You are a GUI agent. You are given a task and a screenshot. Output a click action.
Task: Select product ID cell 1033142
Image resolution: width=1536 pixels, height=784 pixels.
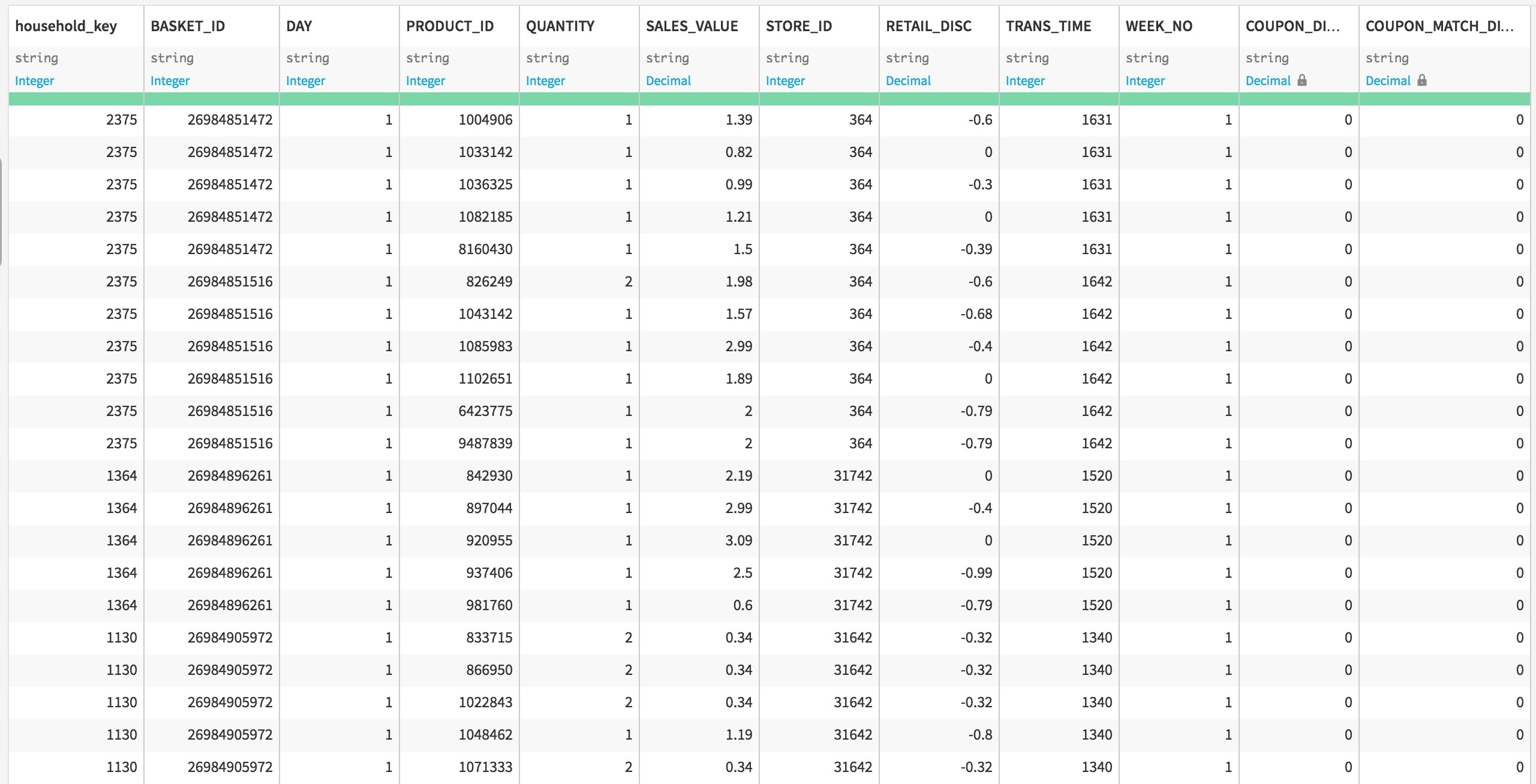click(x=459, y=152)
